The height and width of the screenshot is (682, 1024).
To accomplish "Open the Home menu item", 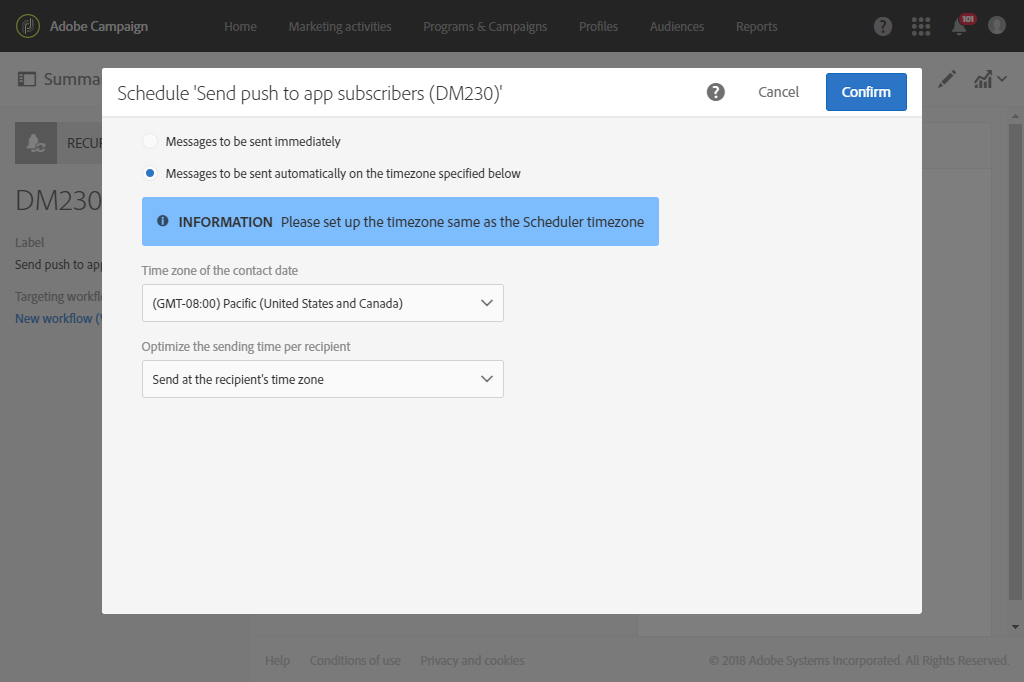I will pos(240,27).
